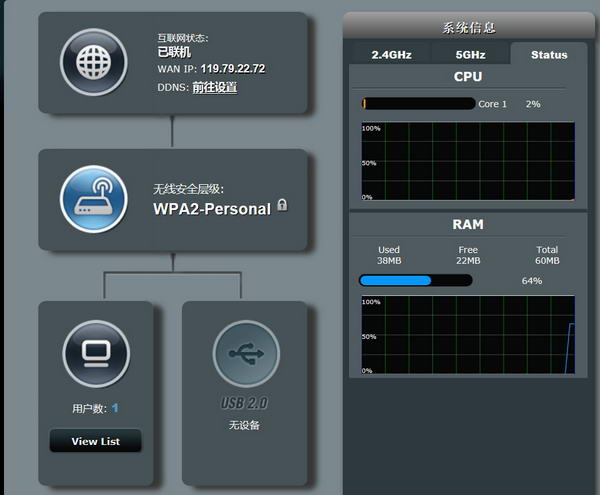Follow the DDNS 前往设置 link
Viewport: 600px width, 495px height.
[x=214, y=88]
